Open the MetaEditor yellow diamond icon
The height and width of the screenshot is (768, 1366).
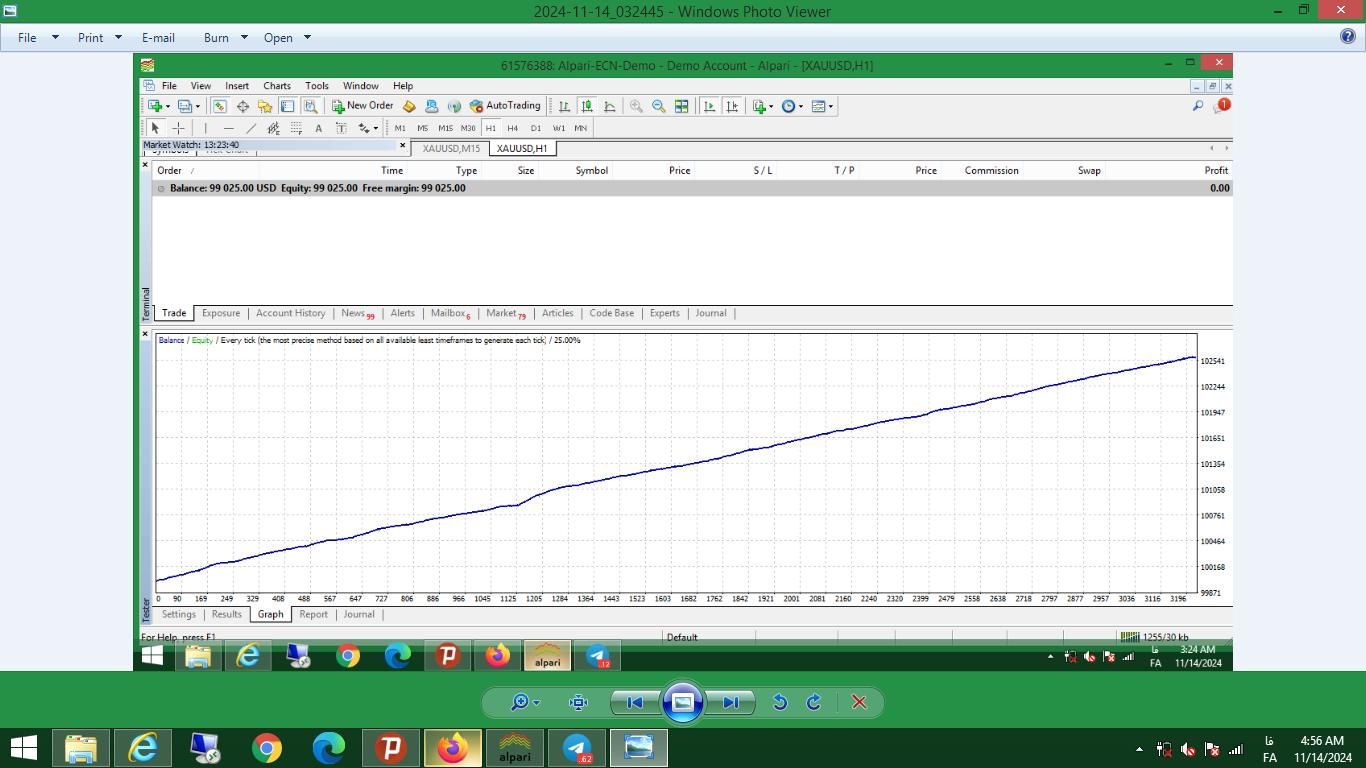tap(409, 106)
